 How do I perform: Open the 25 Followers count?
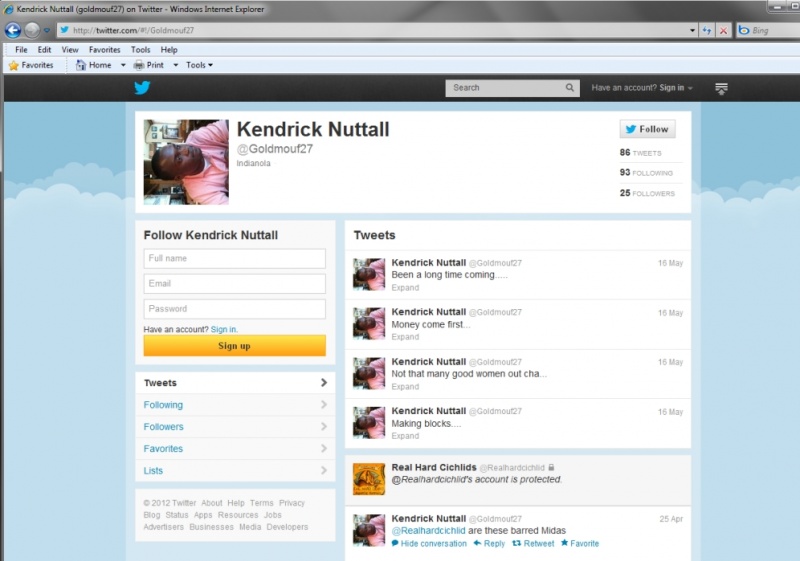coord(647,193)
